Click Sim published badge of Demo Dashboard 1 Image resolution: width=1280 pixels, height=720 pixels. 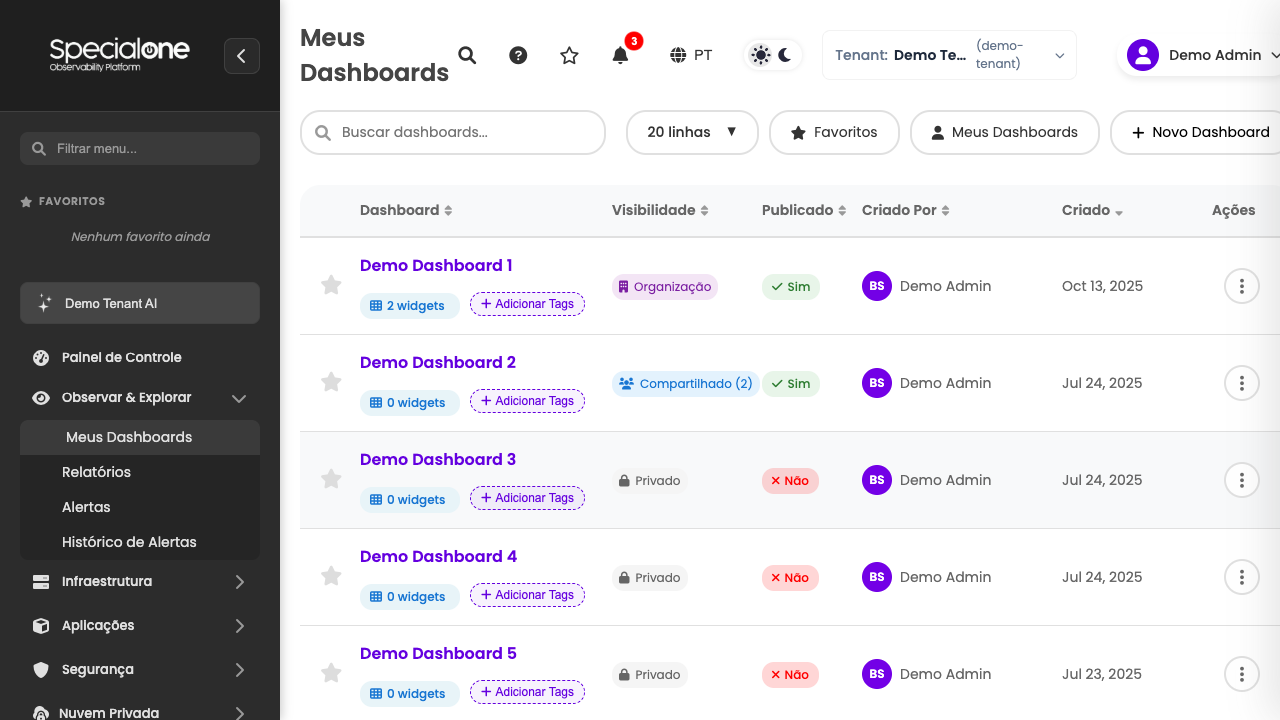790,287
